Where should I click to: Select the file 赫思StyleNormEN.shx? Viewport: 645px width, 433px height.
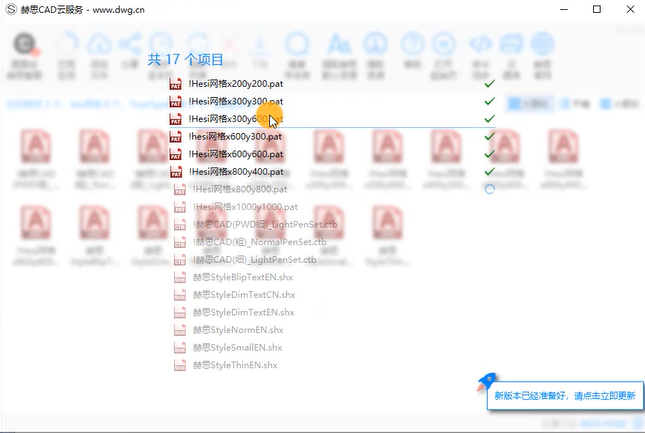point(238,330)
